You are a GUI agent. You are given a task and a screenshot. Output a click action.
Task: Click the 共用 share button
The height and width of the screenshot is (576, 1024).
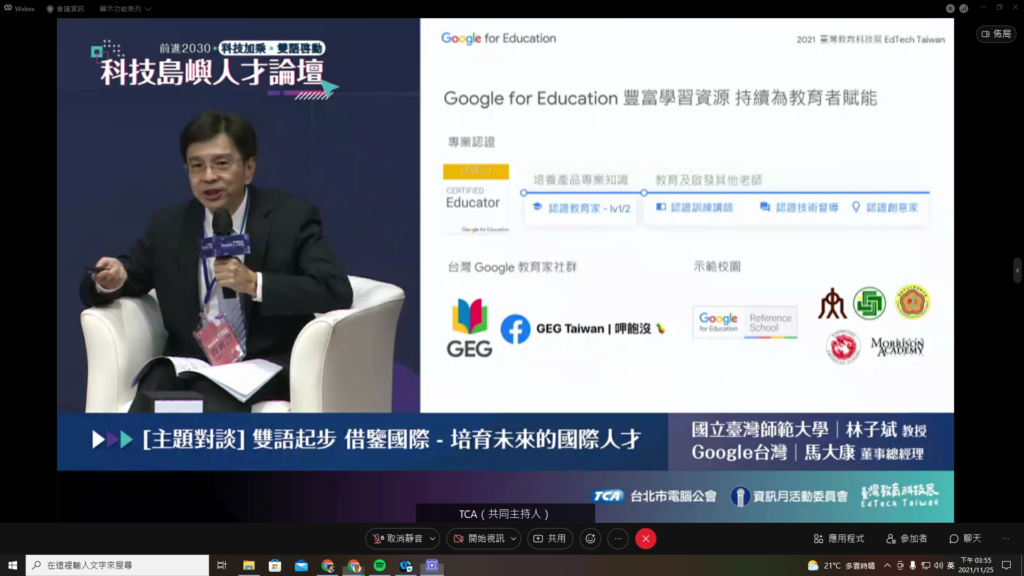tap(550, 539)
